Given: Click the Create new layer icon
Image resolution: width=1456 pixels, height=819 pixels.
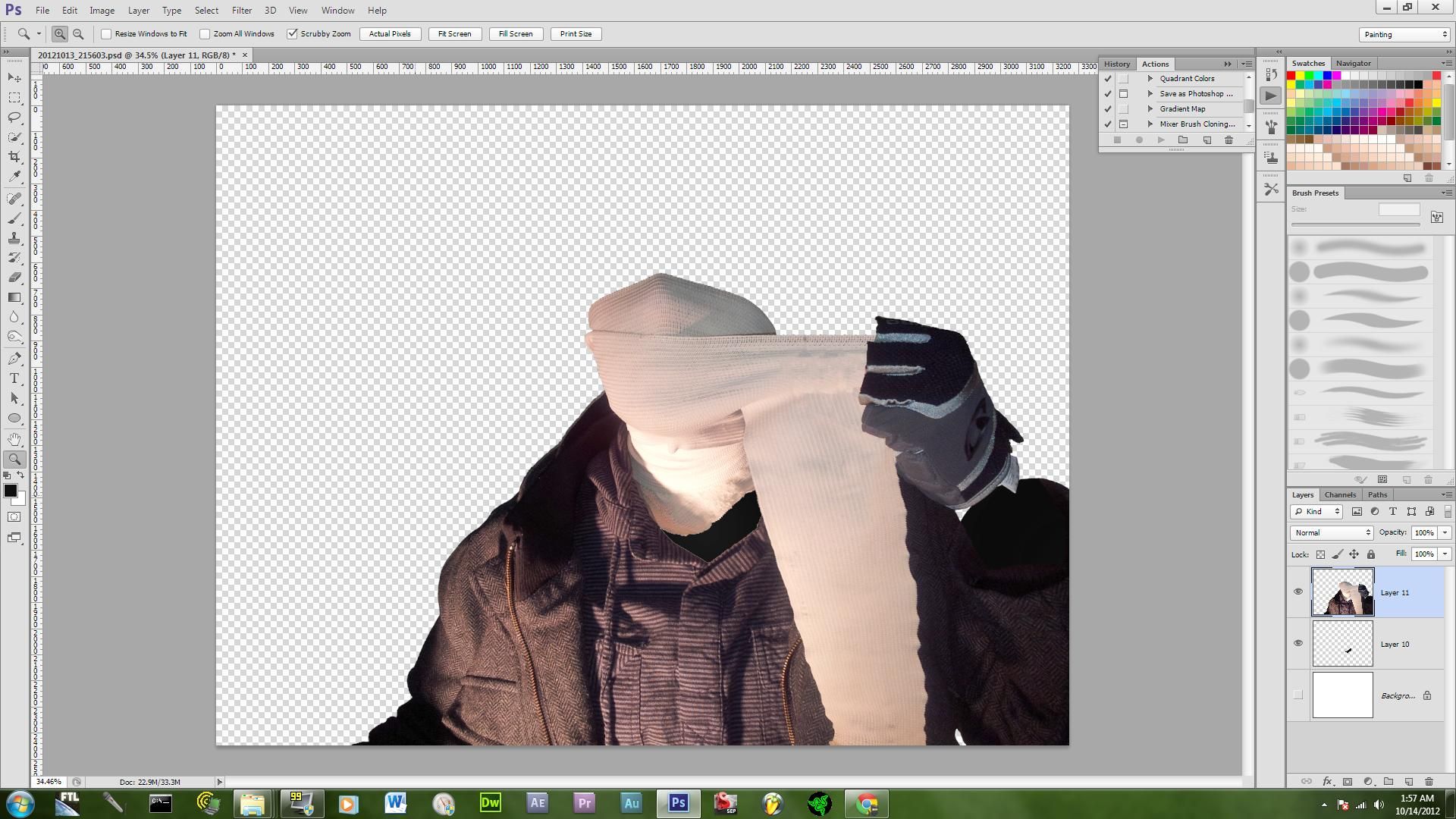Looking at the screenshot, I should (1408, 782).
